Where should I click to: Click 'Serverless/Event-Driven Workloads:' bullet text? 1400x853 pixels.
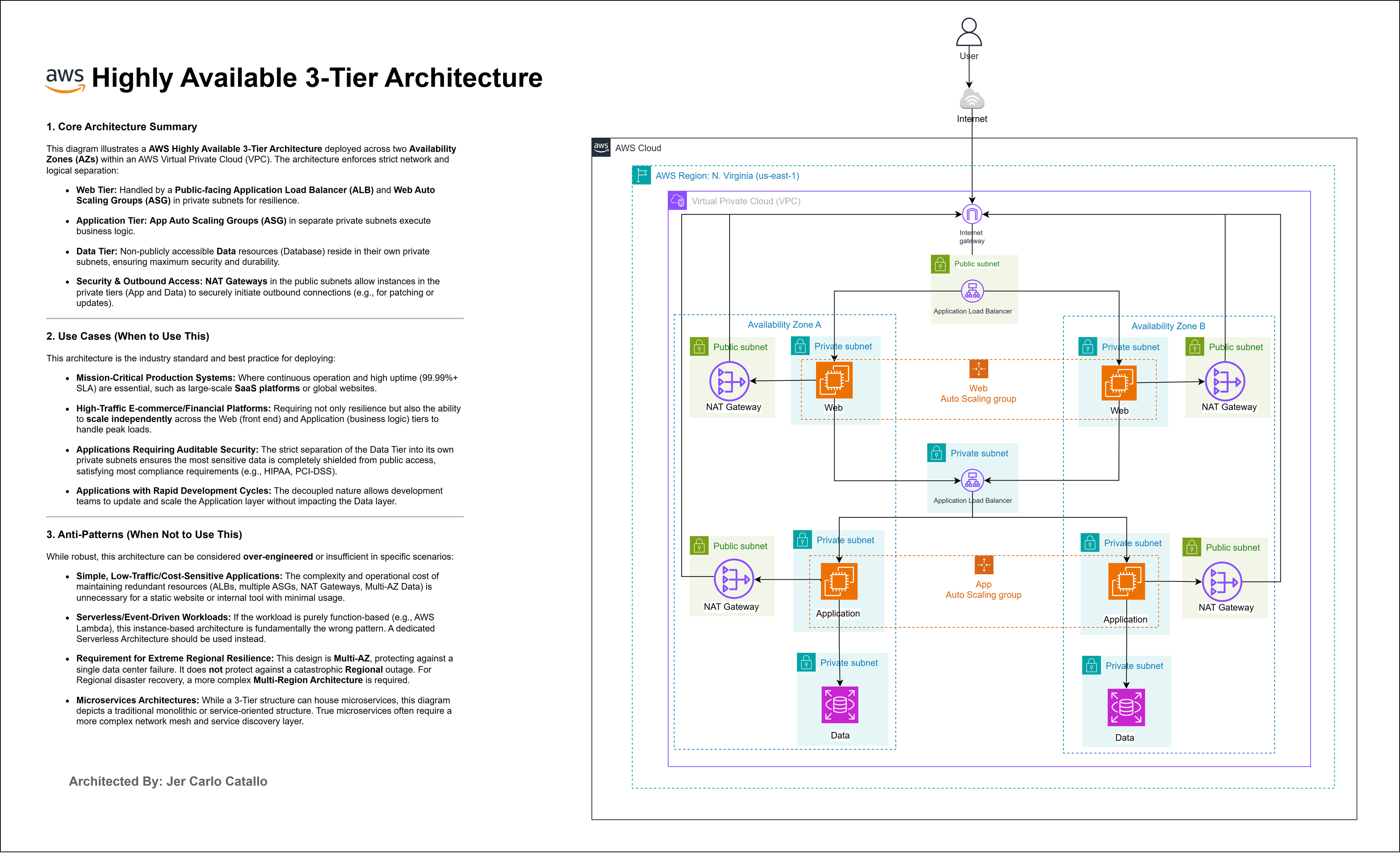[153, 617]
